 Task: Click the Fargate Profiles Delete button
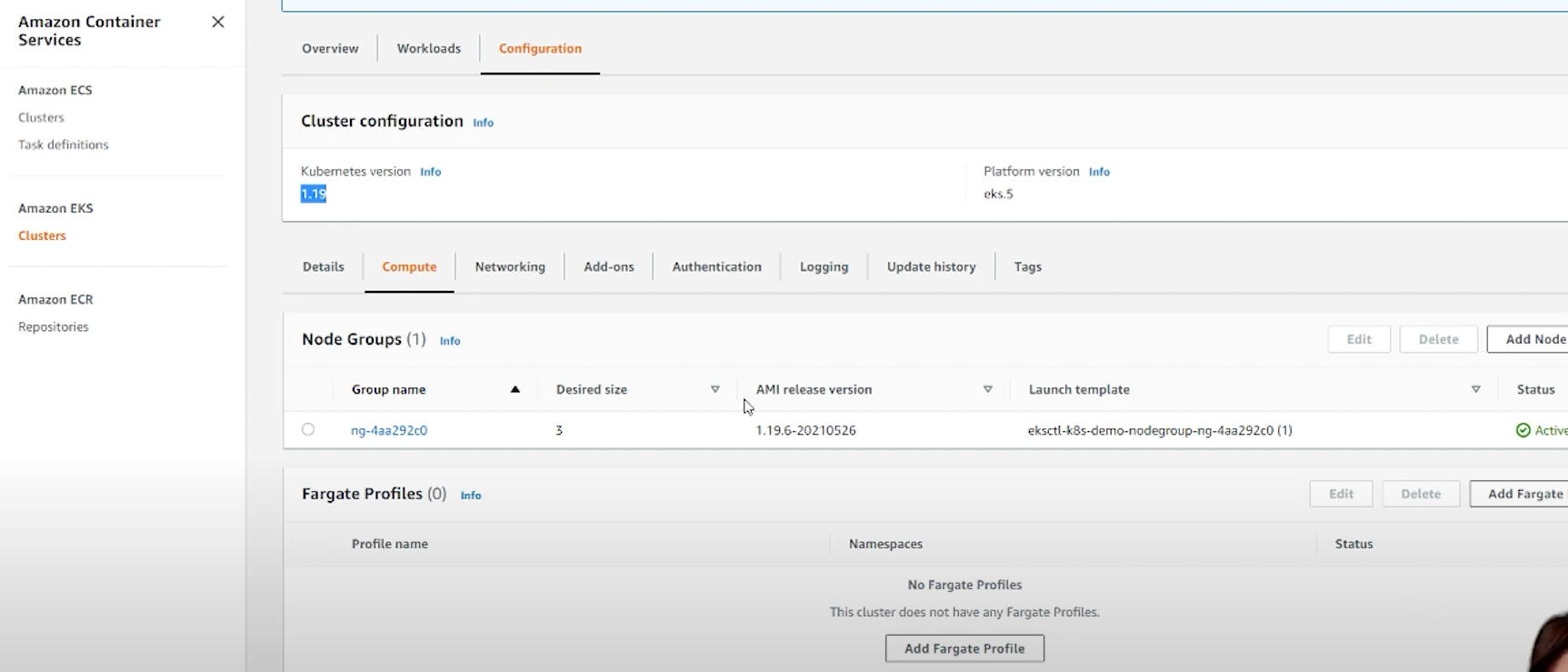(1421, 494)
